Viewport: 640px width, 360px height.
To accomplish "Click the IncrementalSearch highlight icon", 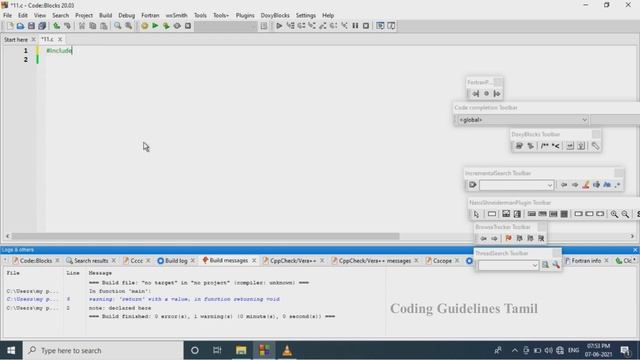I will click(586, 185).
